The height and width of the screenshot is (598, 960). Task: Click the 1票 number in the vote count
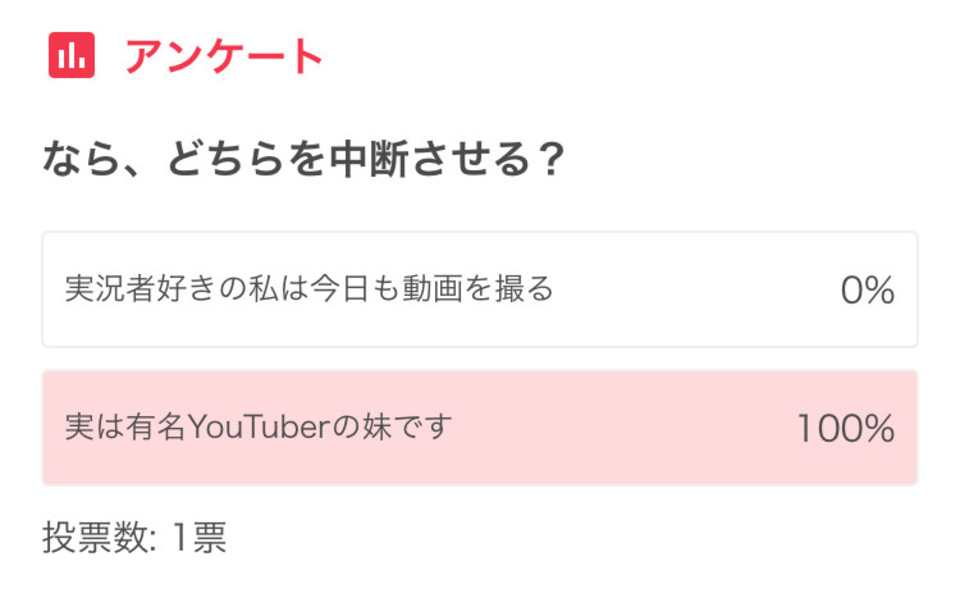[x=200, y=537]
